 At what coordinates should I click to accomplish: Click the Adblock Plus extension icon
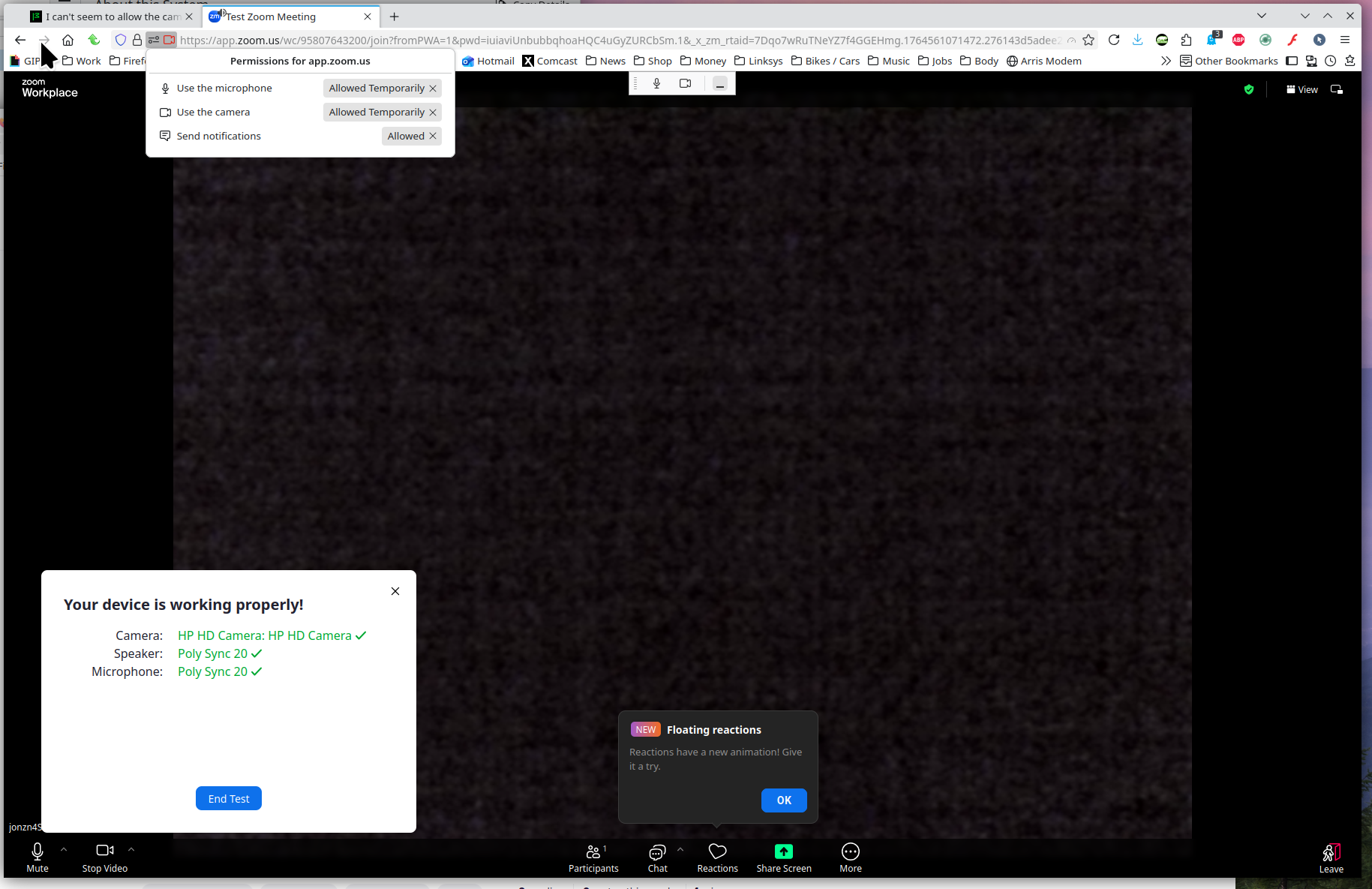[x=1238, y=40]
